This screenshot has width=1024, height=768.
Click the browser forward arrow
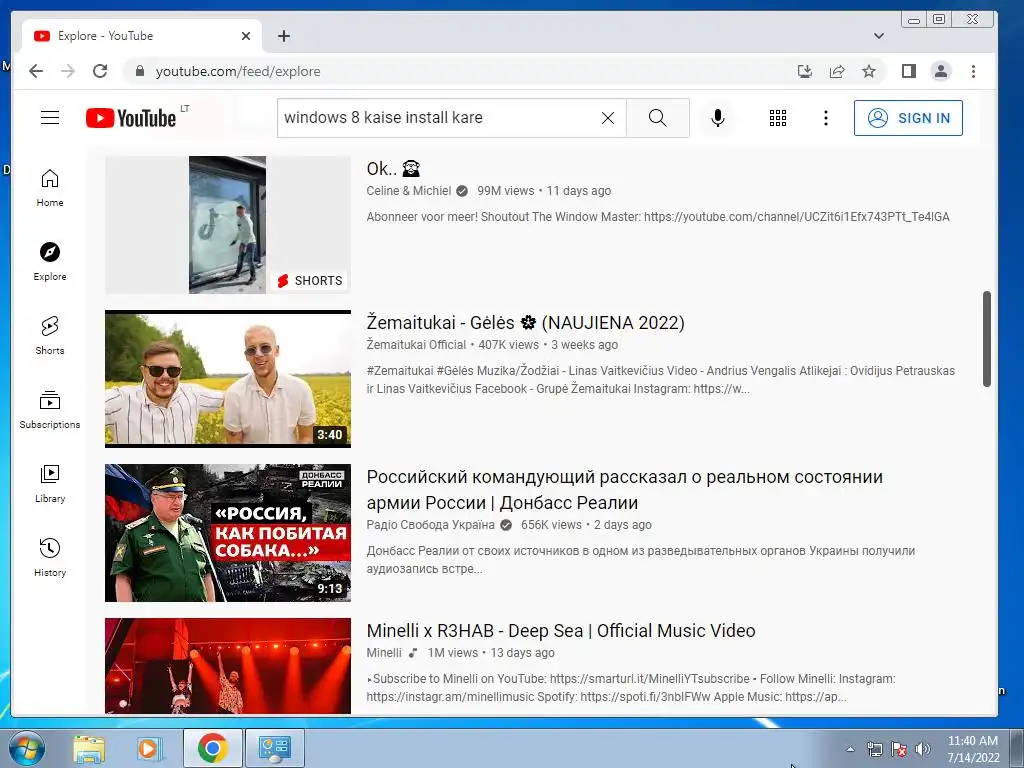68,71
